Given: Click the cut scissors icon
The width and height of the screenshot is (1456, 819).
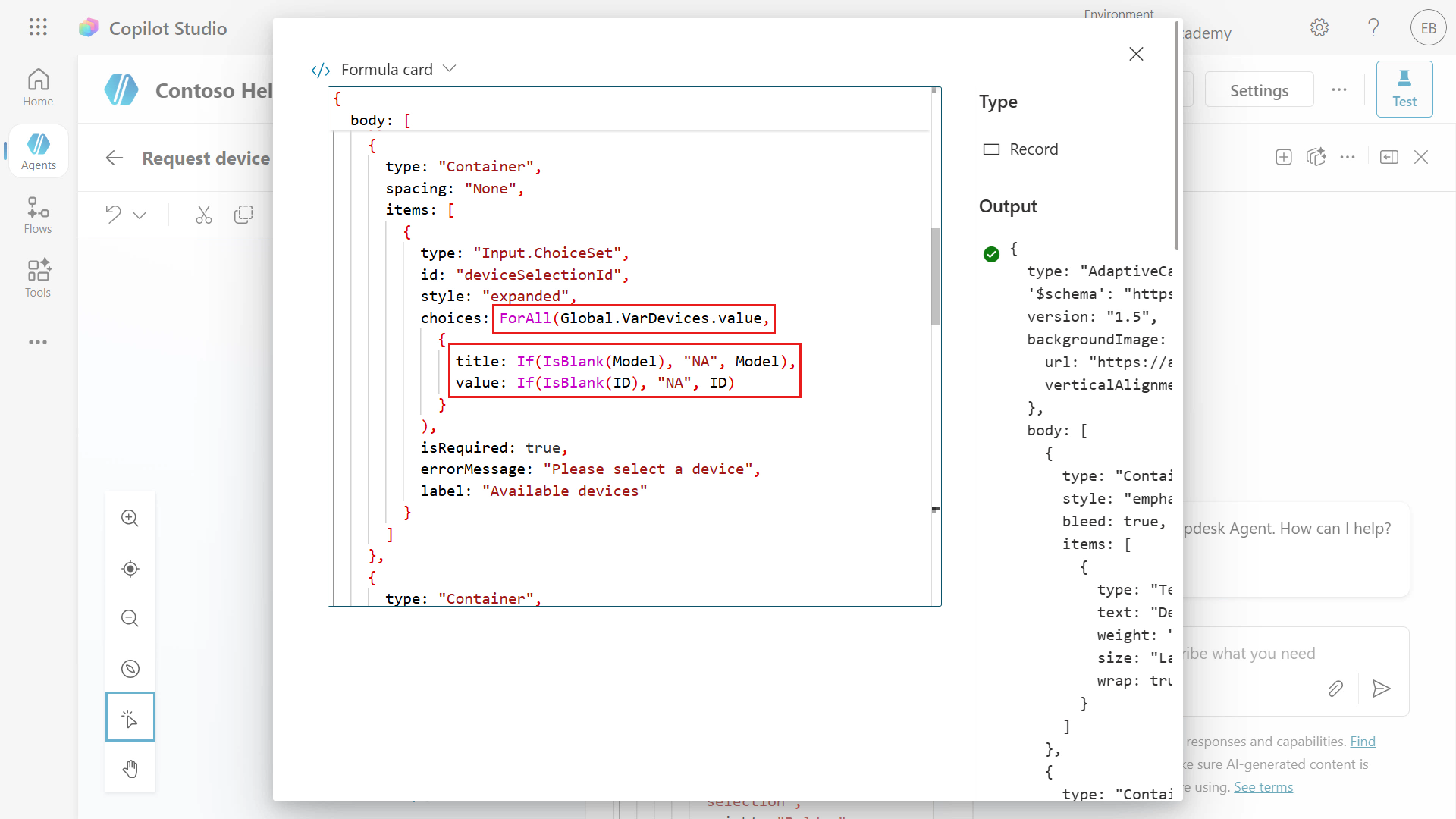Looking at the screenshot, I should click(203, 215).
